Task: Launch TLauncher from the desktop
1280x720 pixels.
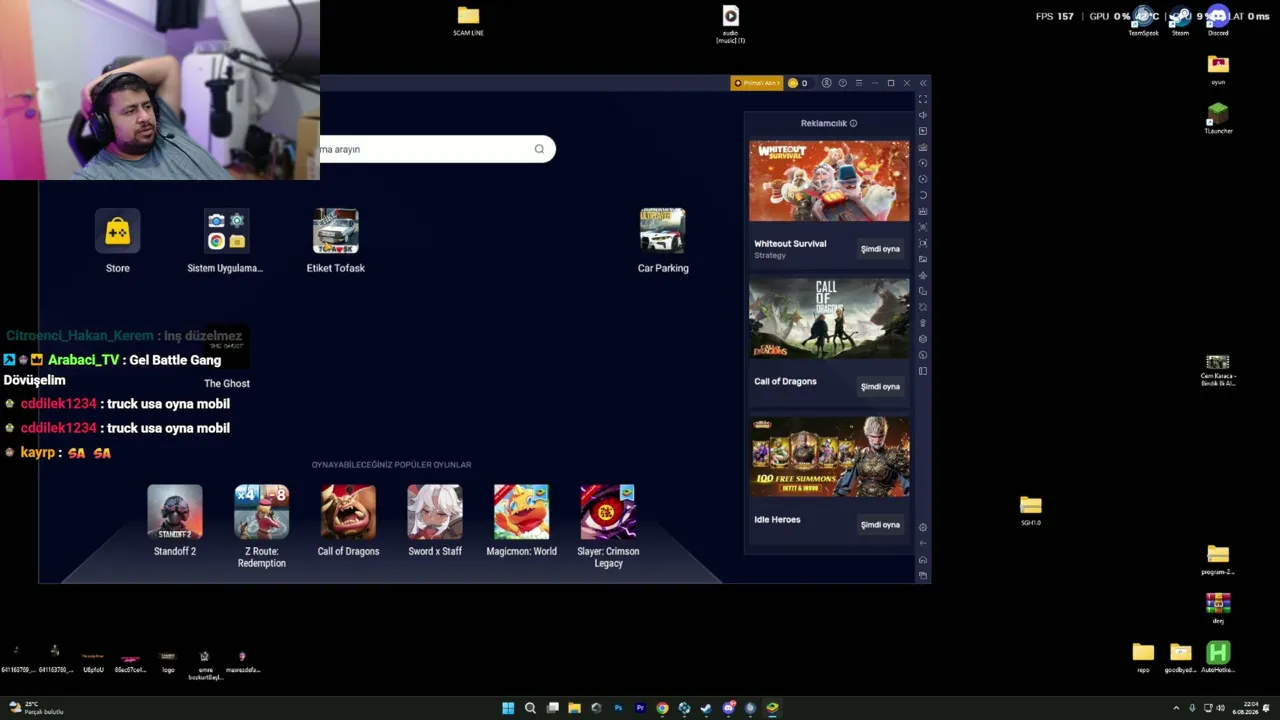Action: [1218, 119]
